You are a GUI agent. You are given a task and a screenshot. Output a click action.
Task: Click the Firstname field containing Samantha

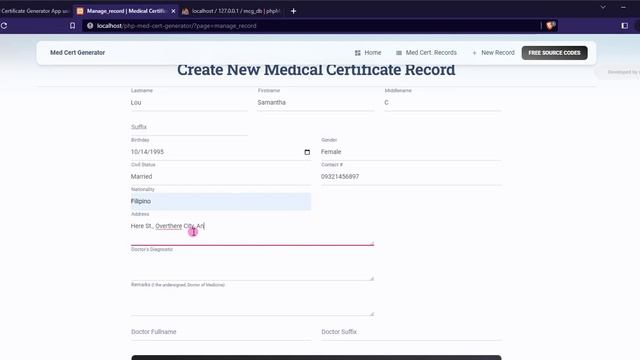pos(316,102)
